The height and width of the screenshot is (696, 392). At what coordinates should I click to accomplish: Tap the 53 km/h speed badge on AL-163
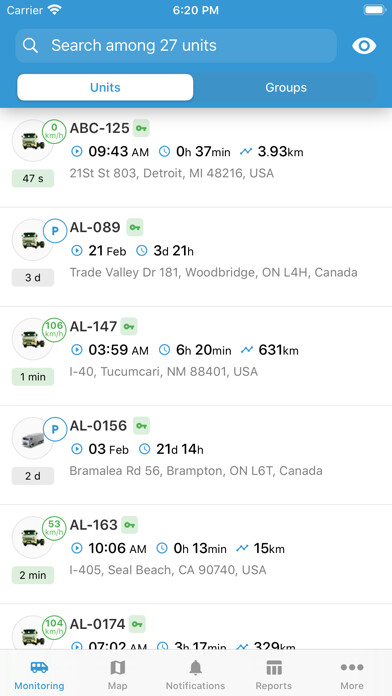tap(54, 529)
